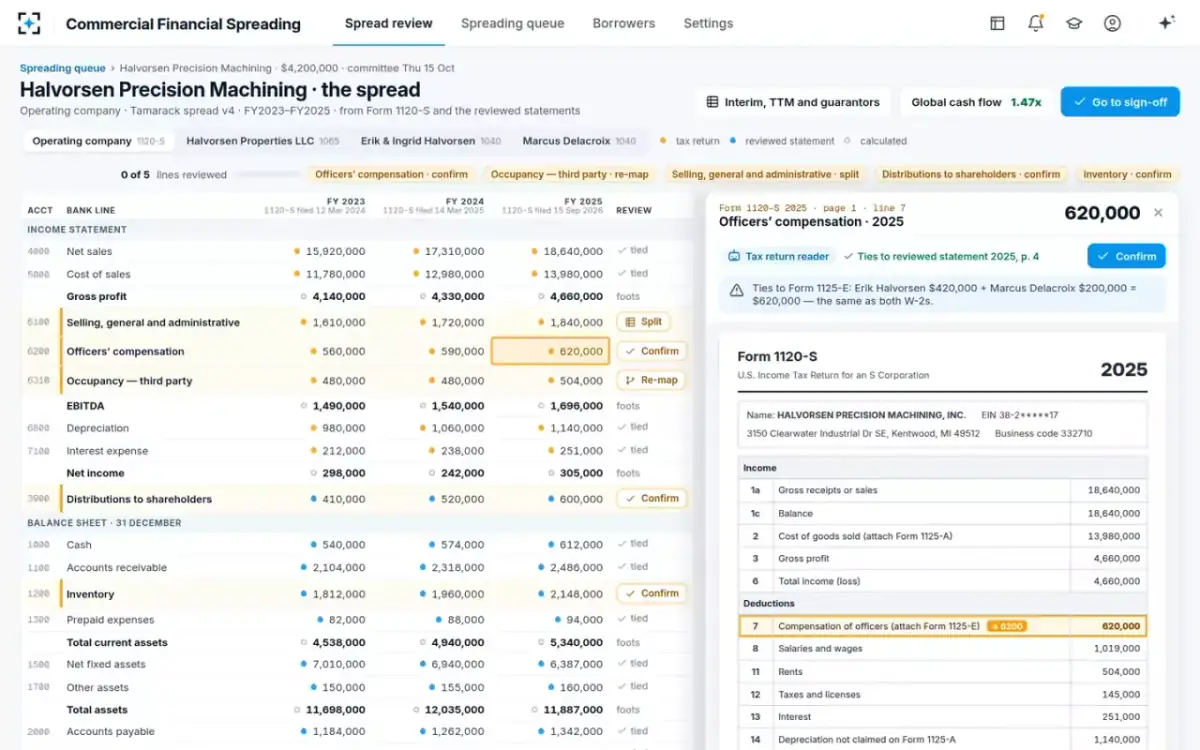Click Cash FY 2023 value 540,000

click(344, 545)
